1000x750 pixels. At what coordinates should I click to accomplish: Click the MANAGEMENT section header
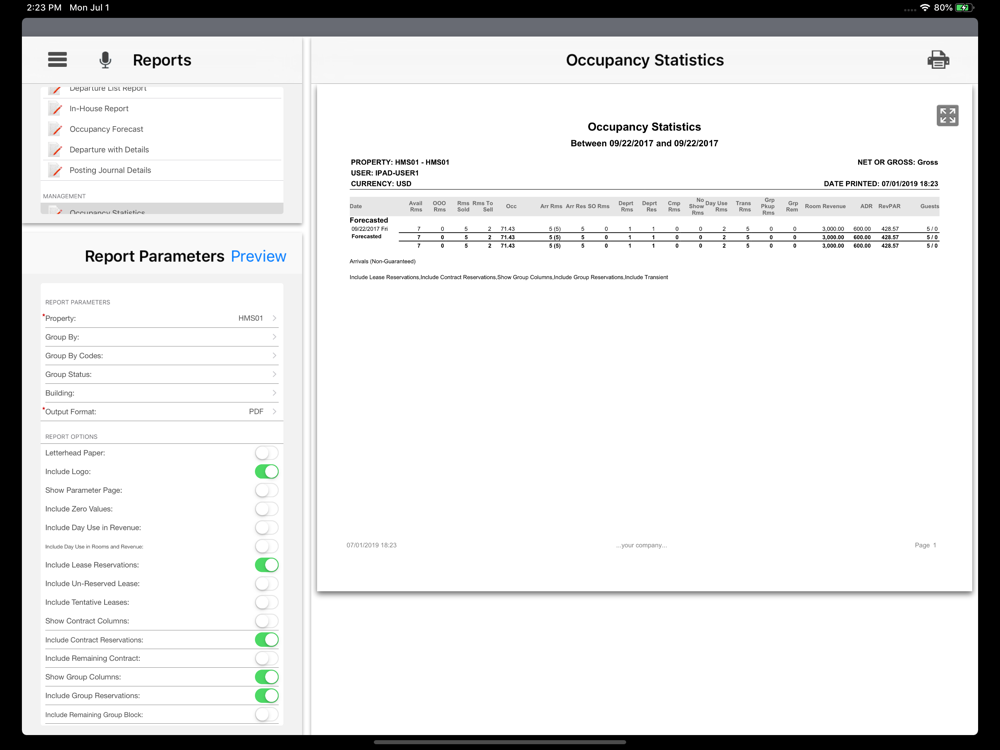tap(64, 196)
